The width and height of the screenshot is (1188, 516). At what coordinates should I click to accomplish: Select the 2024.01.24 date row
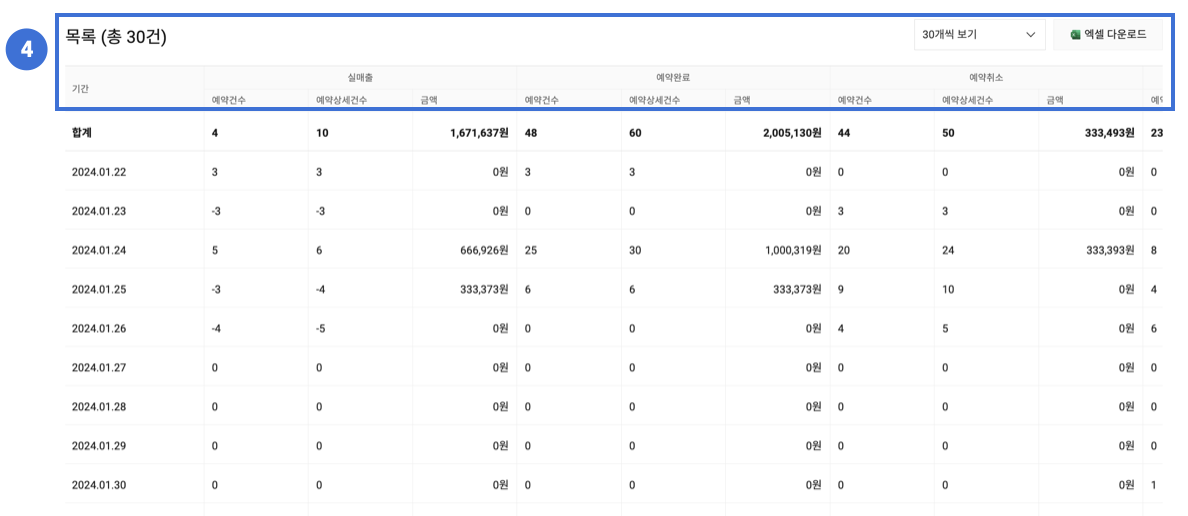pos(99,250)
